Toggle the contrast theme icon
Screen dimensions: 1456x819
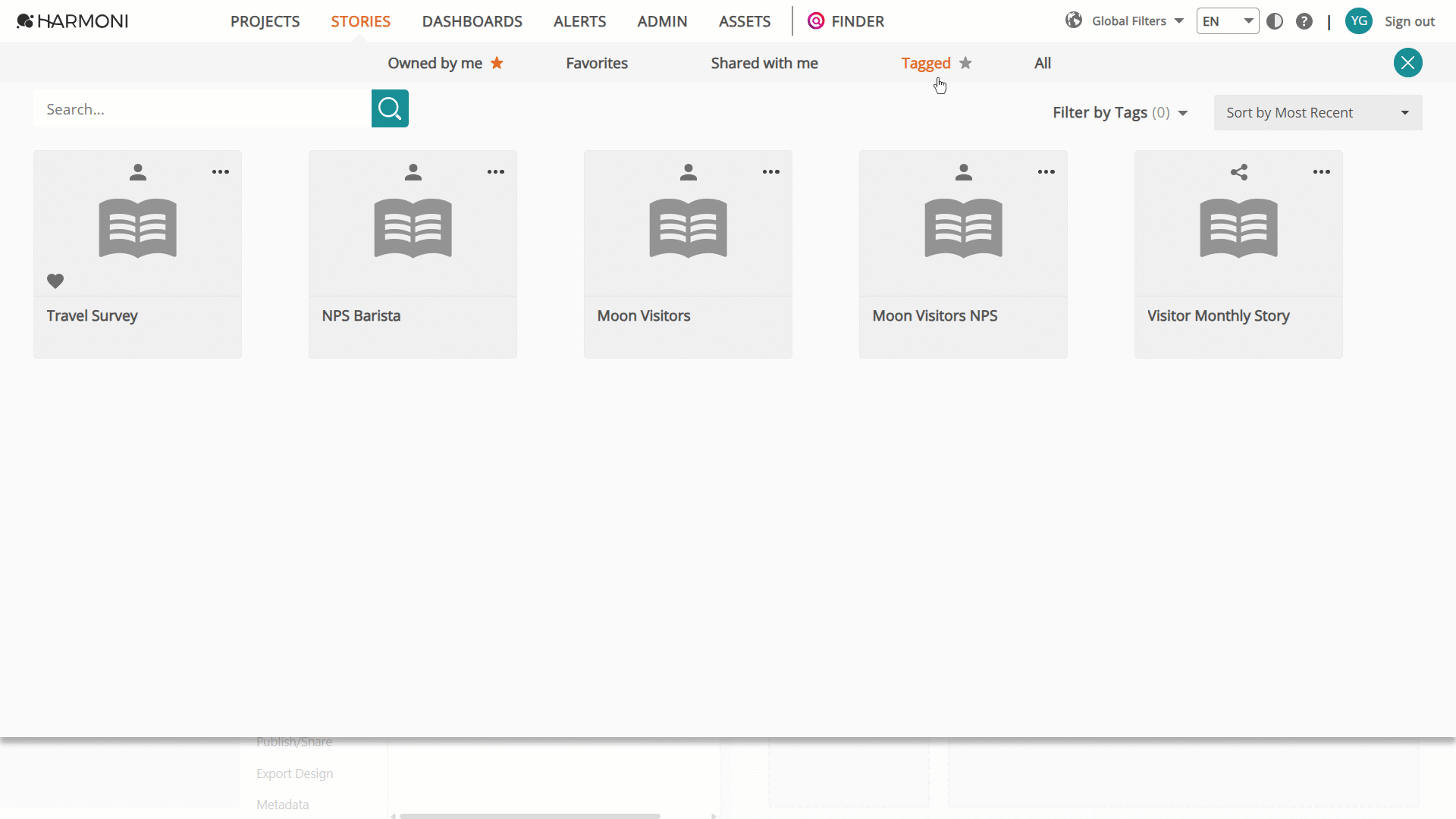[x=1275, y=21]
